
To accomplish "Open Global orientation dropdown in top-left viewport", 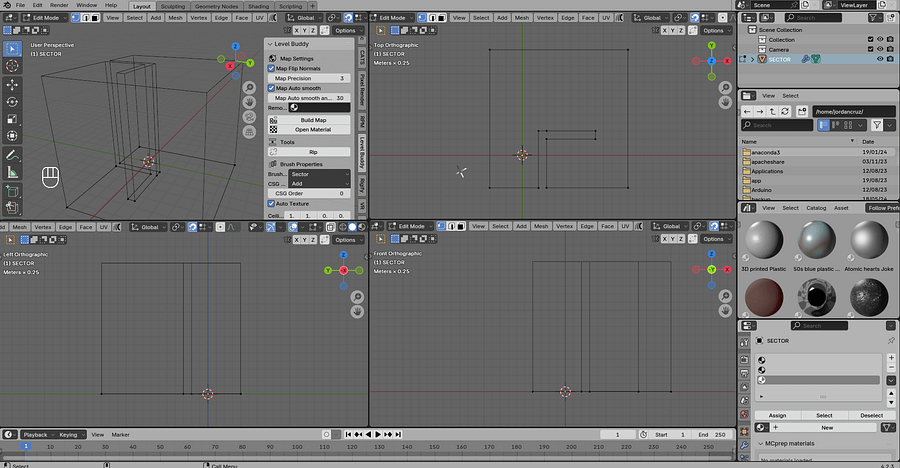I will click(x=302, y=18).
